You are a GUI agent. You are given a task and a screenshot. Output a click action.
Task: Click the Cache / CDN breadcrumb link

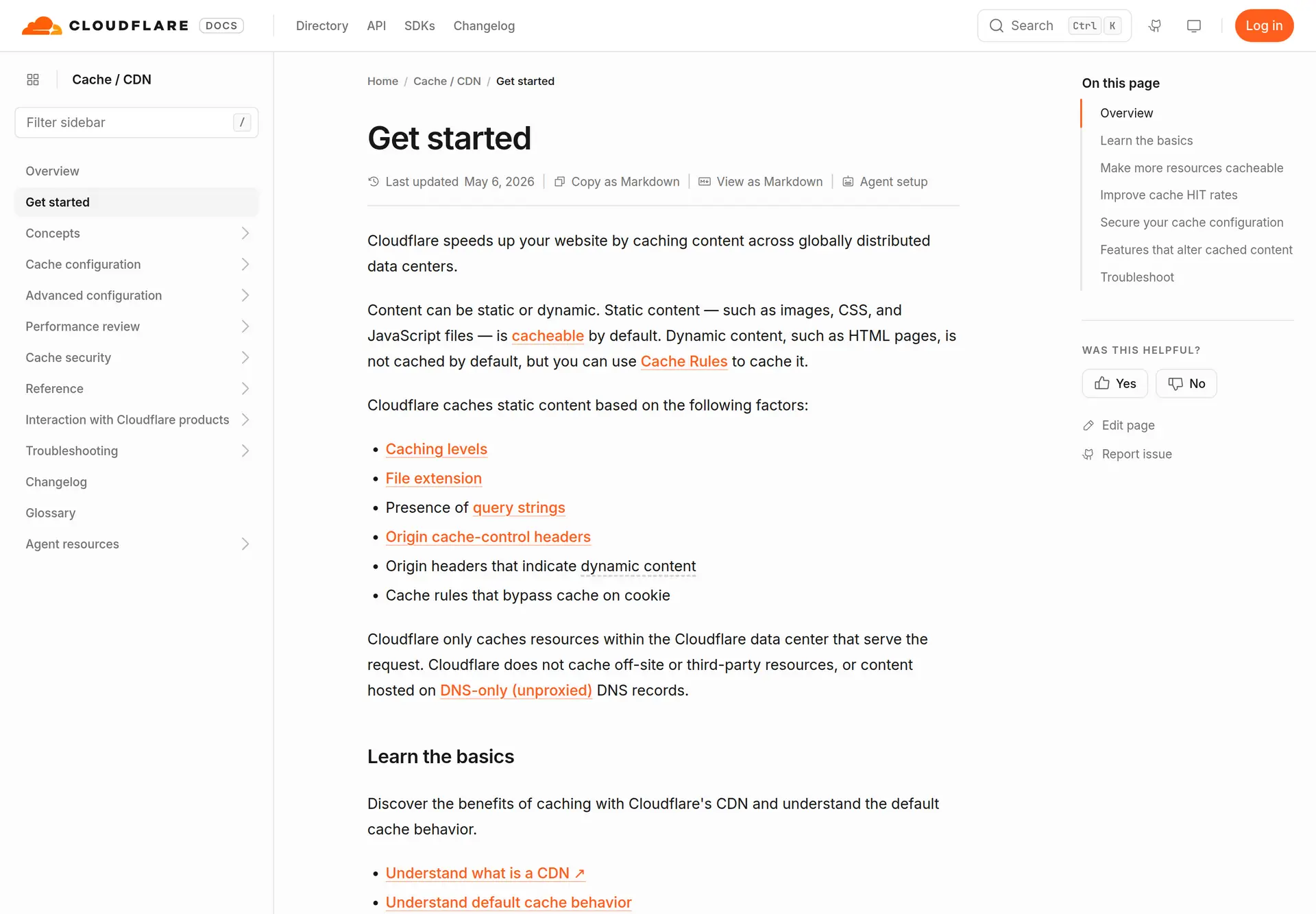[x=447, y=81]
